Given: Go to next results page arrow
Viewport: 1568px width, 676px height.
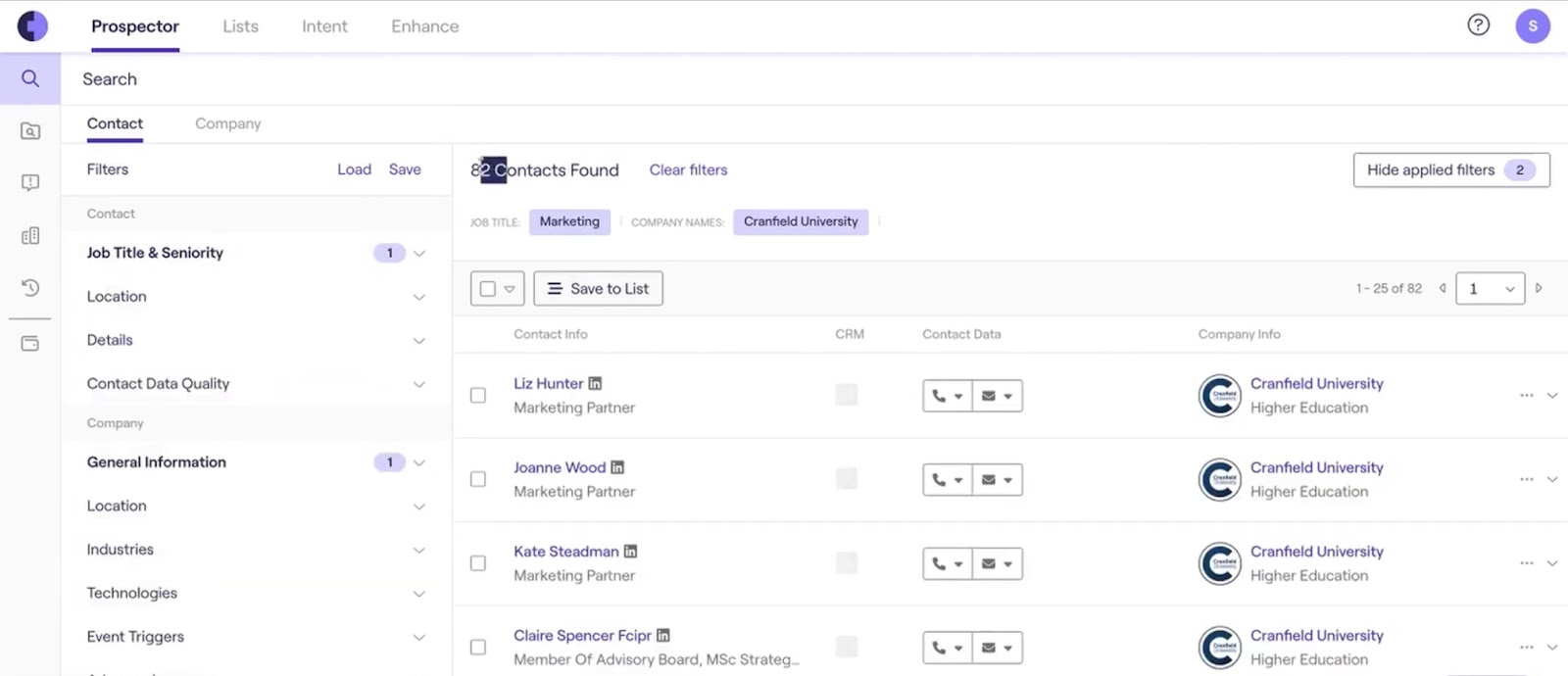Looking at the screenshot, I should (x=1539, y=288).
